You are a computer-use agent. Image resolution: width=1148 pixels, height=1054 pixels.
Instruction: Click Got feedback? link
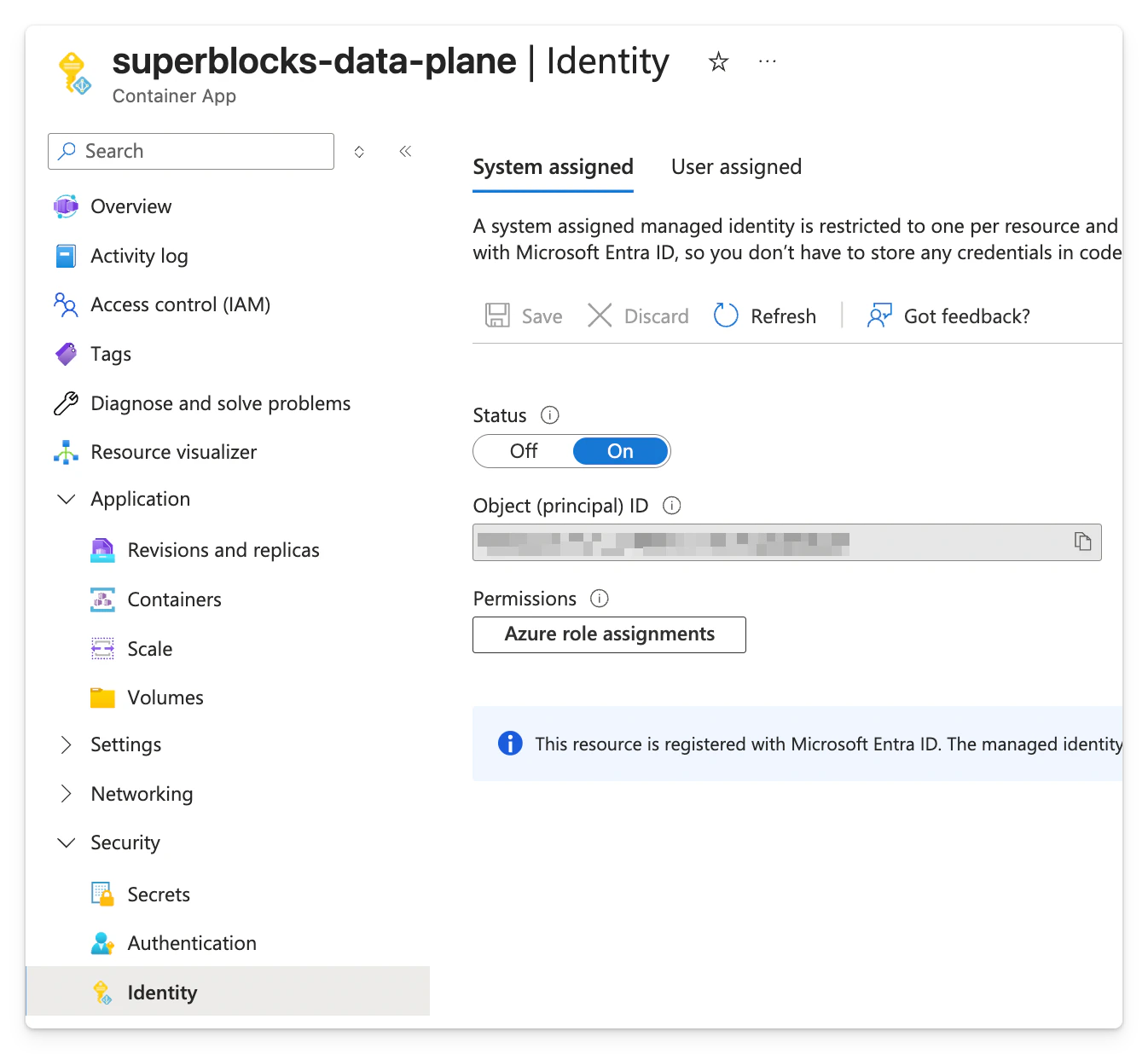pyautogui.click(x=966, y=316)
